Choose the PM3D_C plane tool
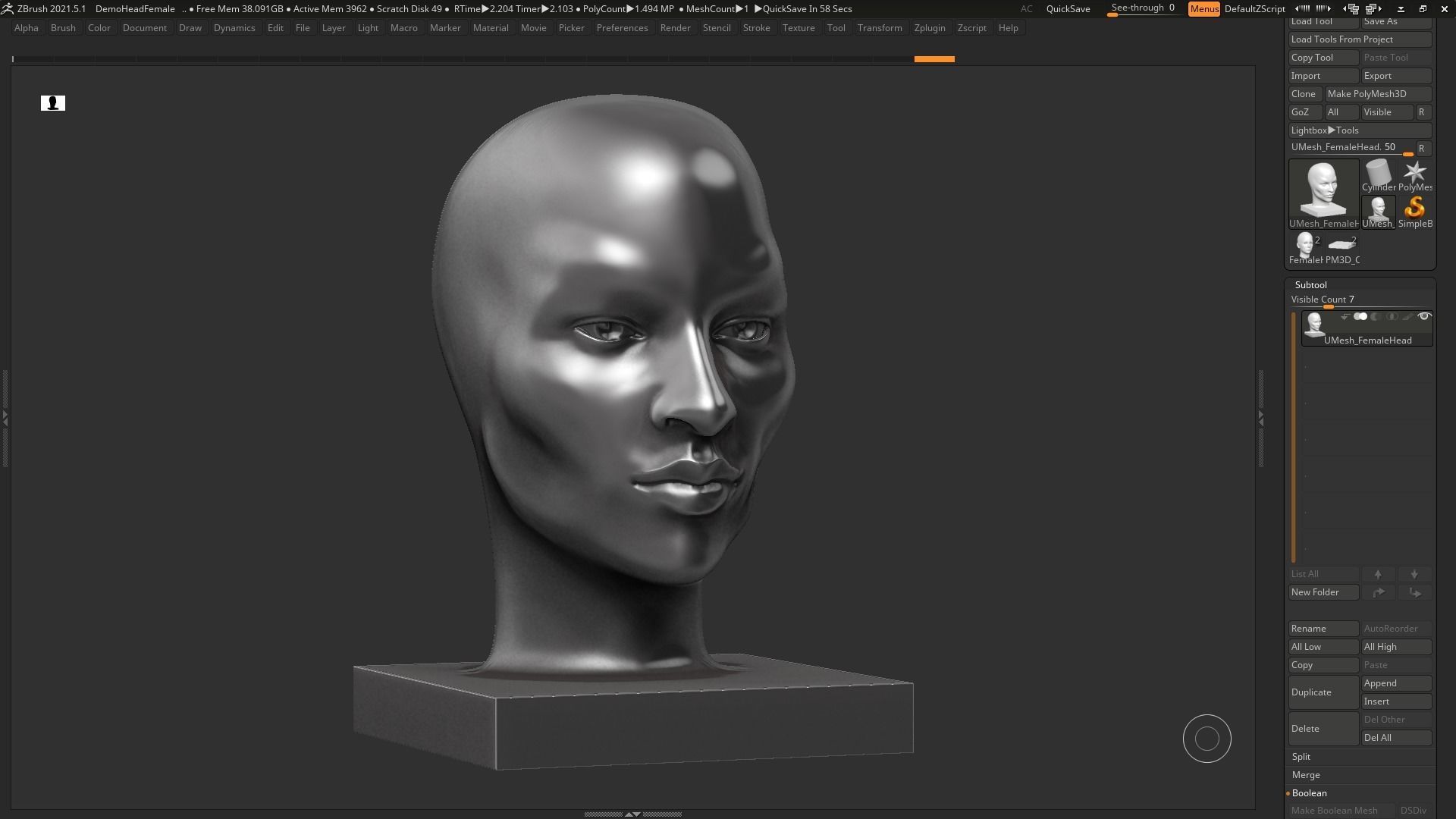 coord(1341,249)
